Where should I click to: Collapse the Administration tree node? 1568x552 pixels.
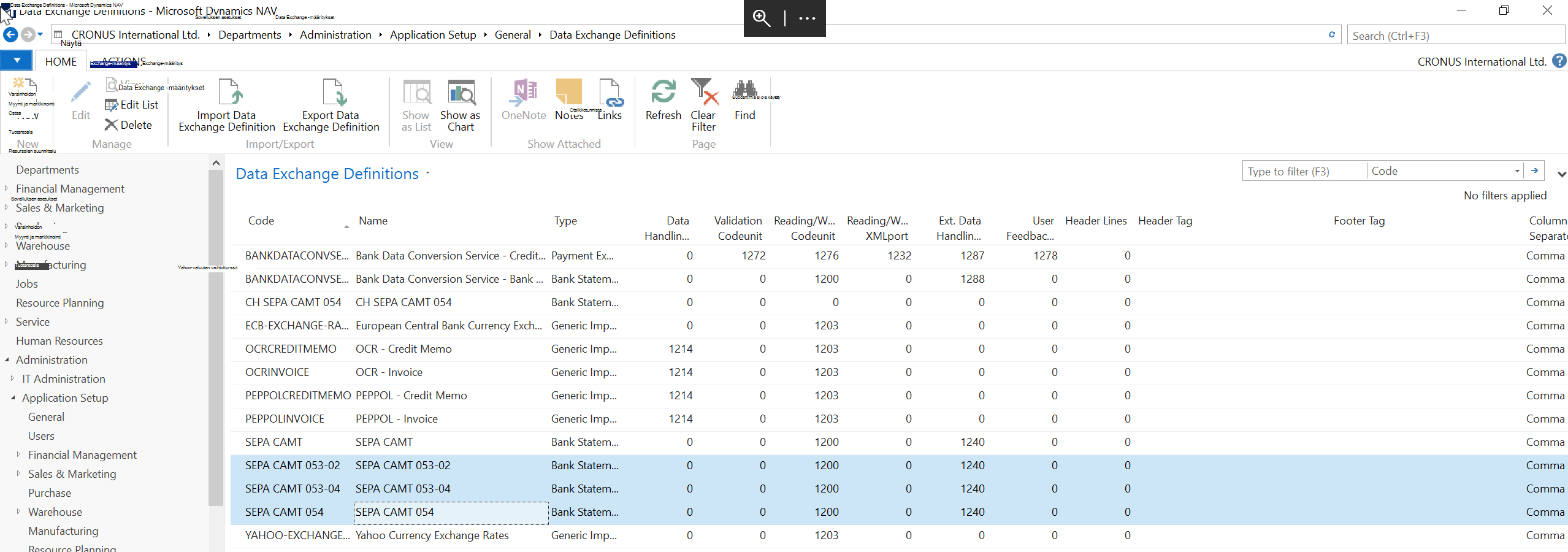7,360
